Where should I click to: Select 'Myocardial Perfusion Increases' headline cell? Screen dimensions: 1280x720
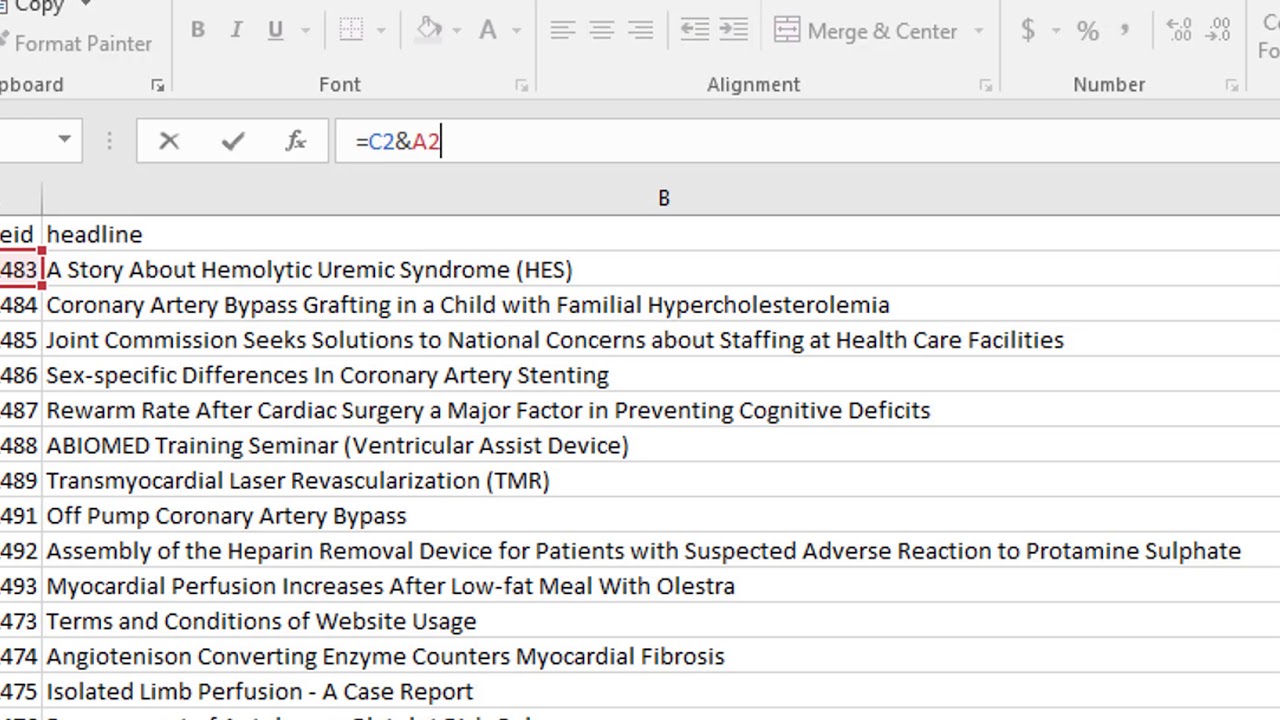coord(662,586)
